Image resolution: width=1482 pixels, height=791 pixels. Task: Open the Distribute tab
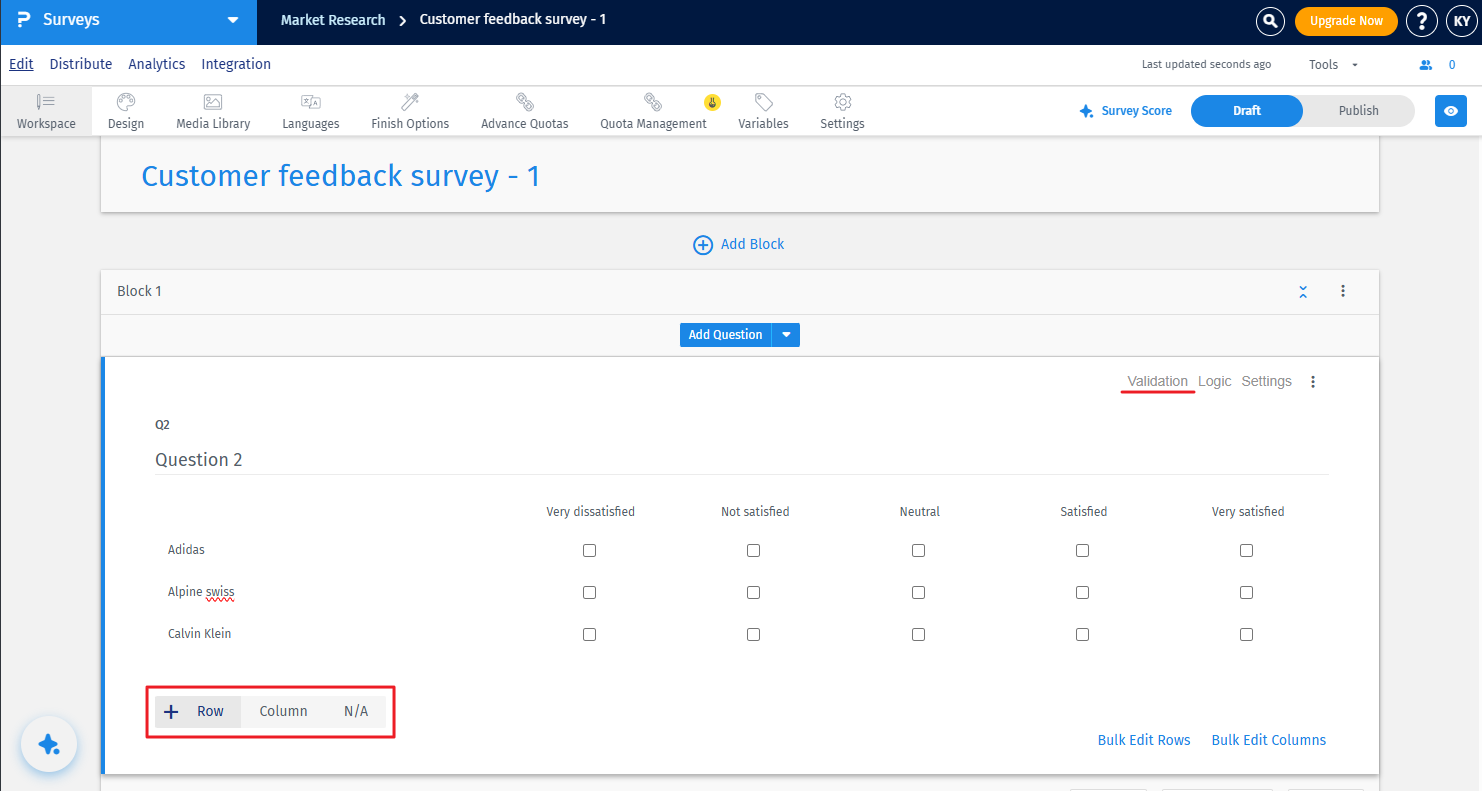coord(81,64)
